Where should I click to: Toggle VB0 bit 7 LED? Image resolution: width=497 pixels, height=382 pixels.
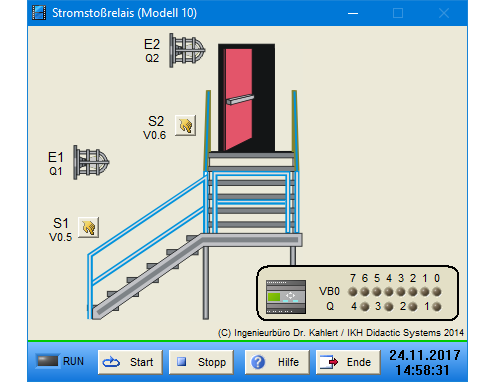point(353,292)
